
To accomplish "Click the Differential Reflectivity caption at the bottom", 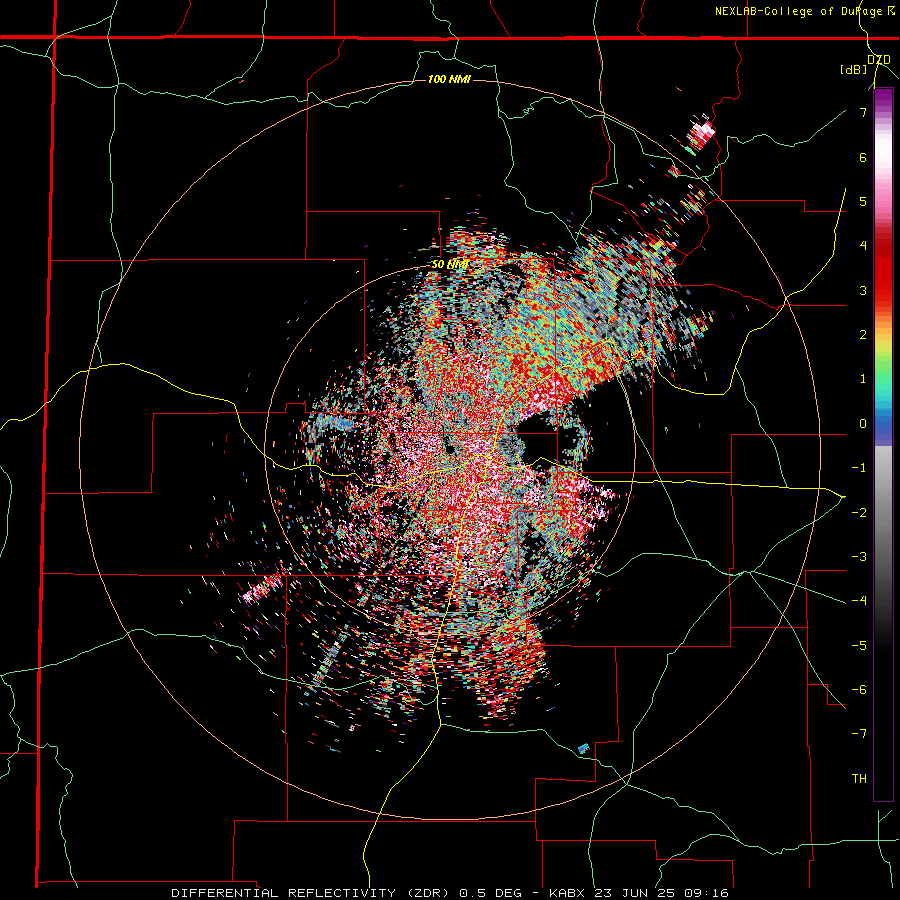I will point(450,893).
